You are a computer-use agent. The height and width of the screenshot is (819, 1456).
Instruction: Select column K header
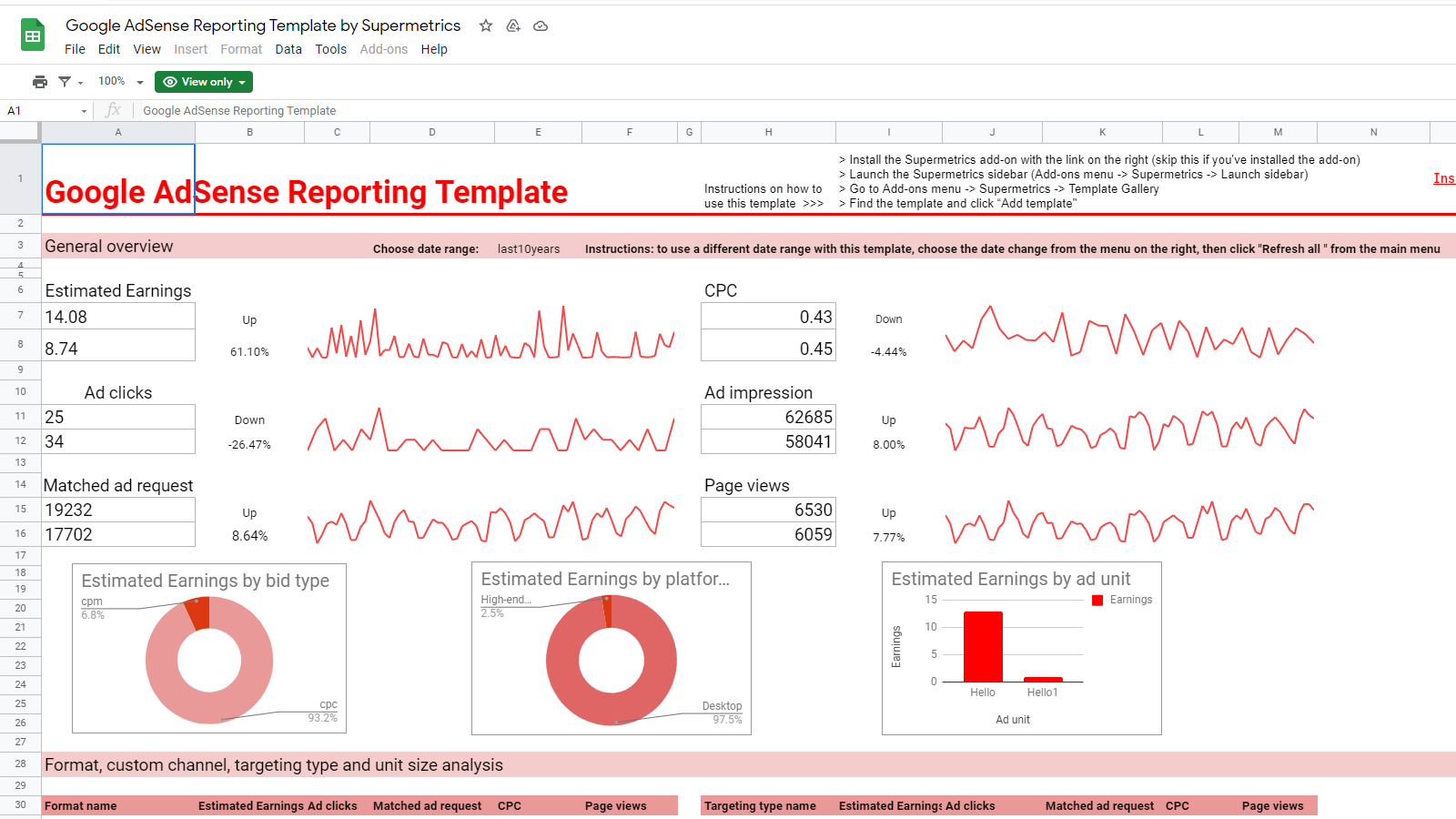point(1103,133)
